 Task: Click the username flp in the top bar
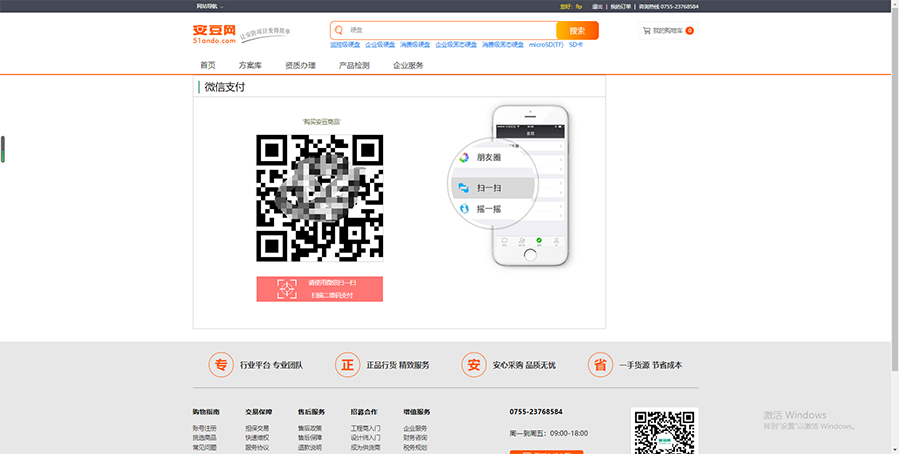pos(579,6)
